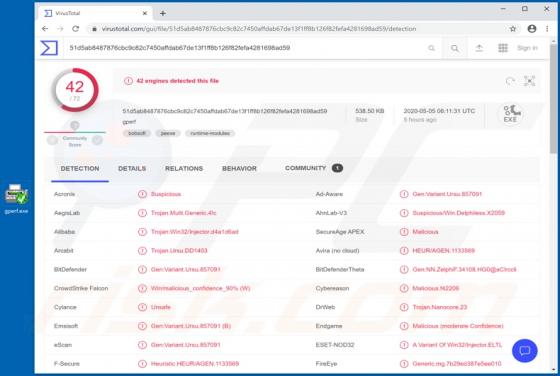Click the 42/72 detection score circle
The width and height of the screenshot is (560, 376).
(x=75, y=90)
